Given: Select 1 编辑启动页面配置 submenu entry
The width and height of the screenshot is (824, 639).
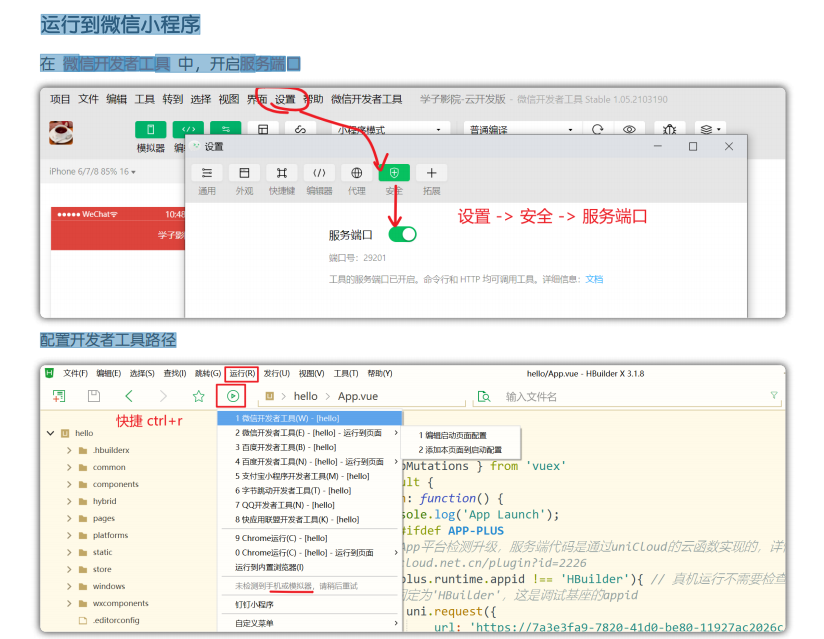Looking at the screenshot, I should (461, 435).
